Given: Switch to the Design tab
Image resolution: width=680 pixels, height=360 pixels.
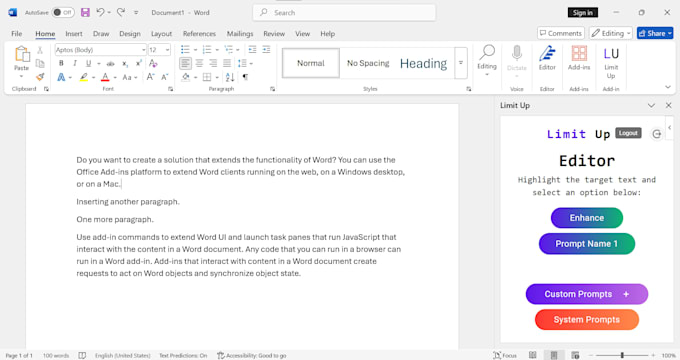Looking at the screenshot, I should (130, 33).
